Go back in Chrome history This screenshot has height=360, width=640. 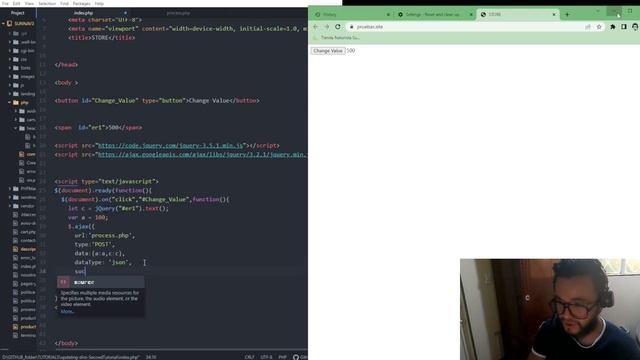pos(316,27)
